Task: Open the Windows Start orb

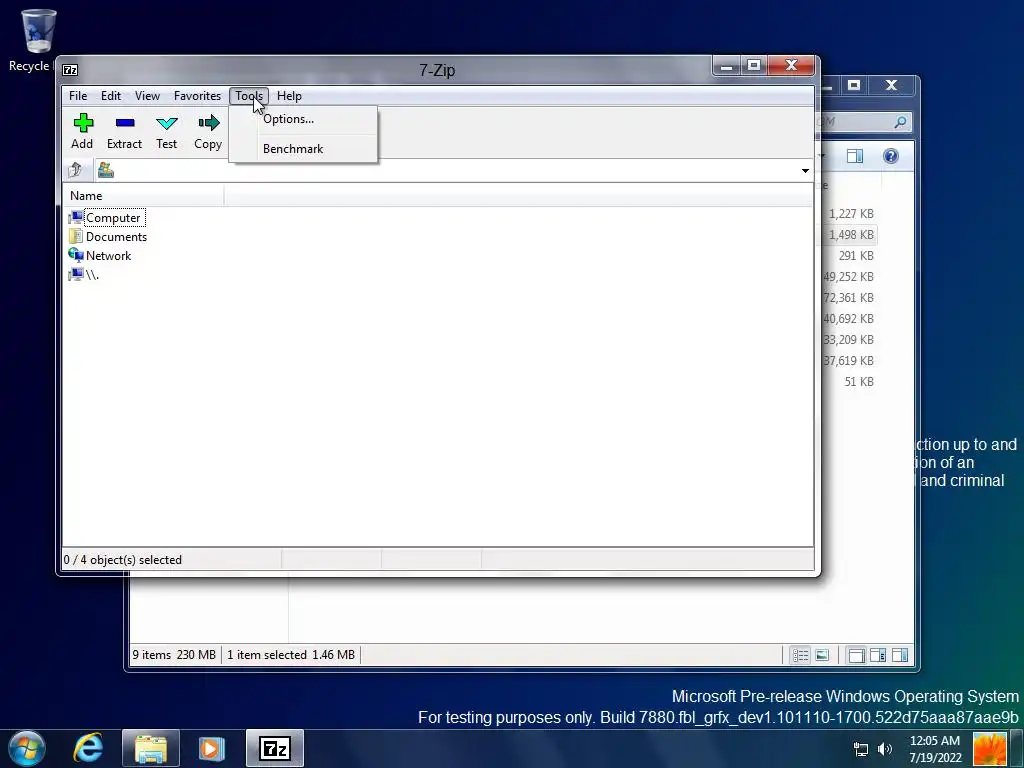Action: [x=27, y=748]
